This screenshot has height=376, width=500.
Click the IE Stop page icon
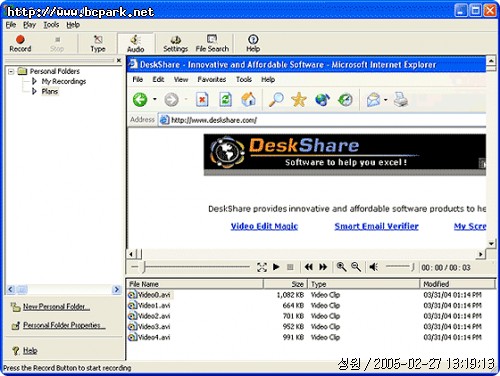[x=202, y=100]
